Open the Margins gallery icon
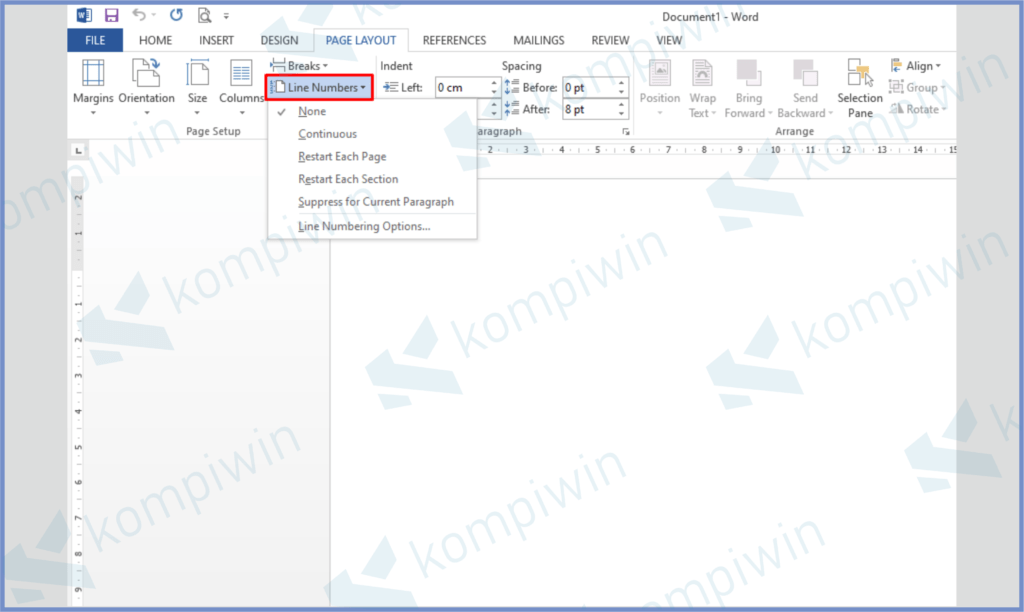Viewport: 1024px width, 612px height. pyautogui.click(x=93, y=73)
